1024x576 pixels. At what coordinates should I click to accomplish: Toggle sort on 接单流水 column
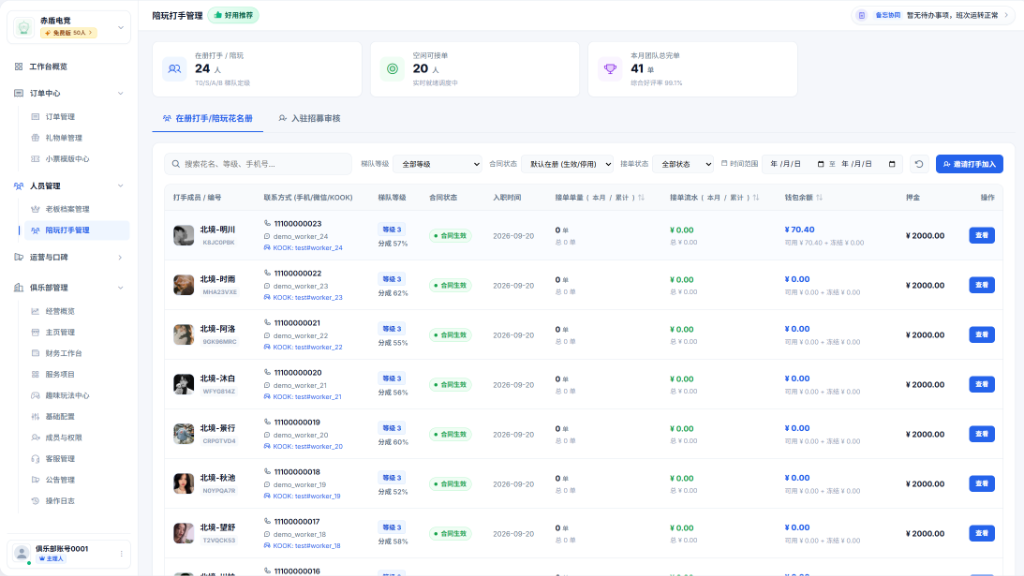[x=756, y=197]
